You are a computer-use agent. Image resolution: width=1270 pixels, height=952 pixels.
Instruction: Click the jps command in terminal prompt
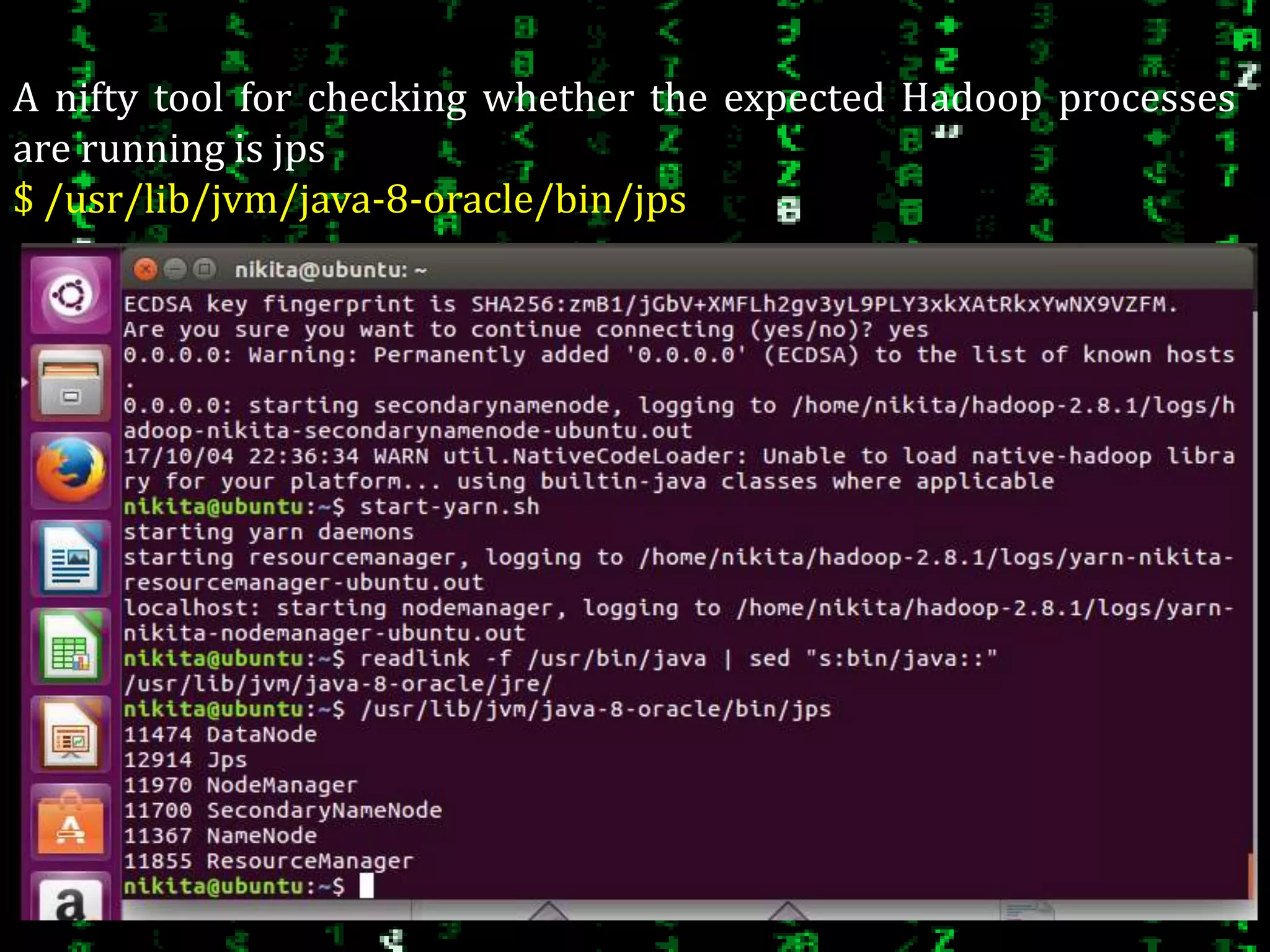595,710
